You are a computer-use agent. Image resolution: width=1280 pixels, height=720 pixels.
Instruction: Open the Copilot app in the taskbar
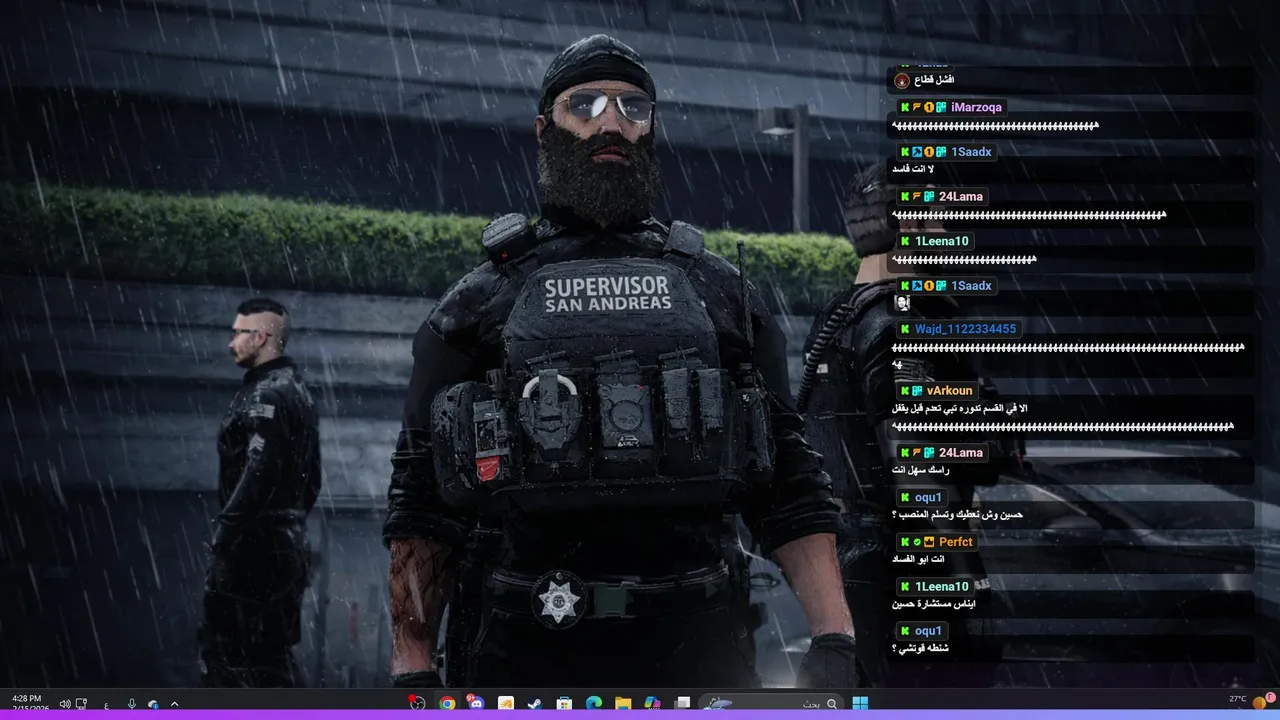point(652,704)
